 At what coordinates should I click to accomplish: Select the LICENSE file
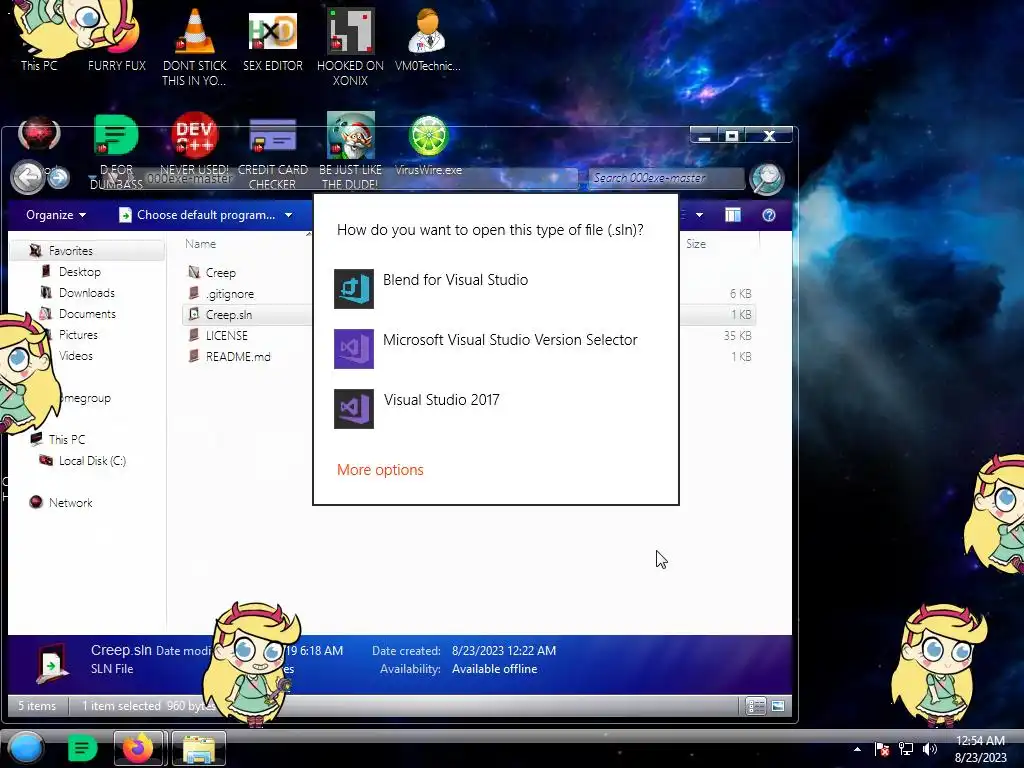[227, 336]
